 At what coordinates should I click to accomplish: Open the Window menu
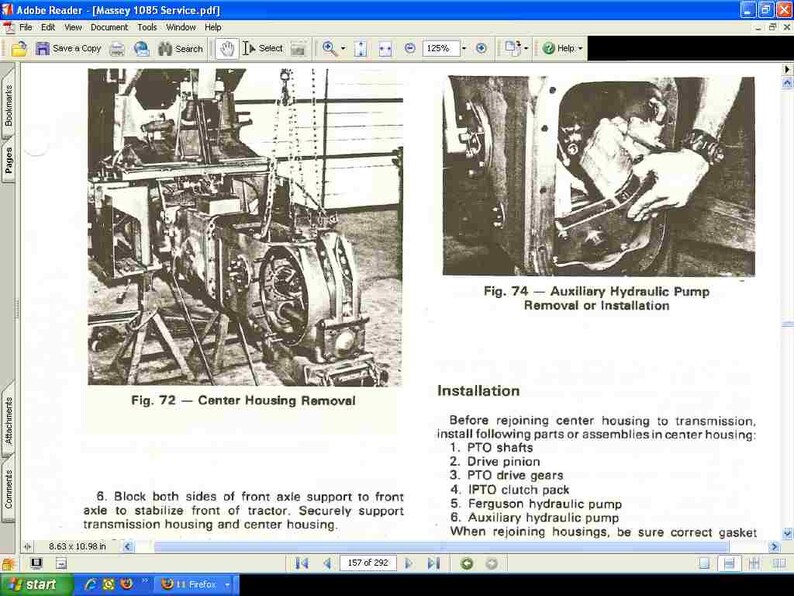[x=181, y=27]
